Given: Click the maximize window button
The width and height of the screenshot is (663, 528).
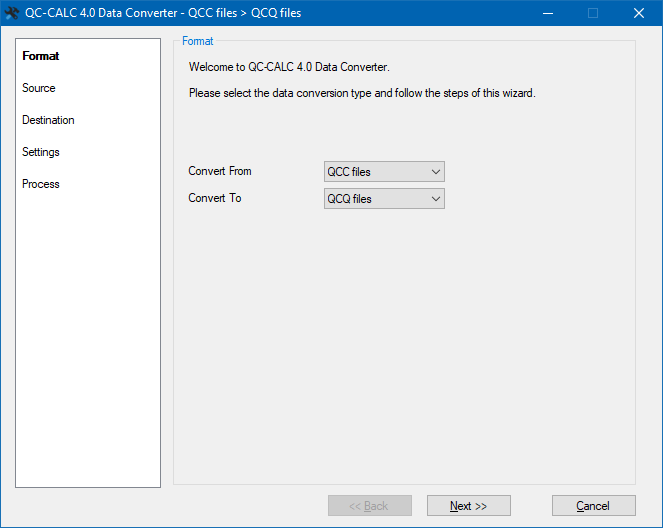Looking at the screenshot, I should (593, 13).
